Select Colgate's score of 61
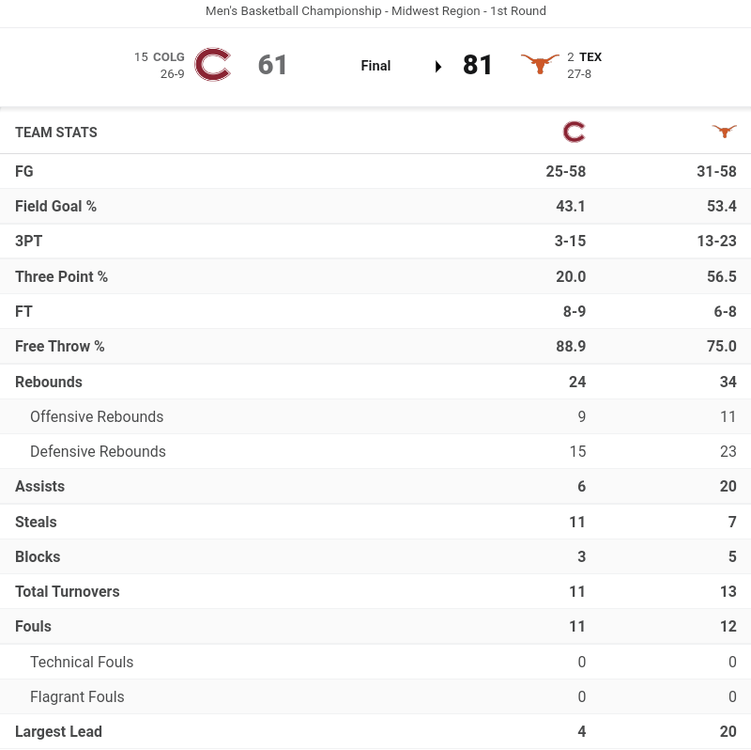The image size is (751, 750). coord(273,65)
